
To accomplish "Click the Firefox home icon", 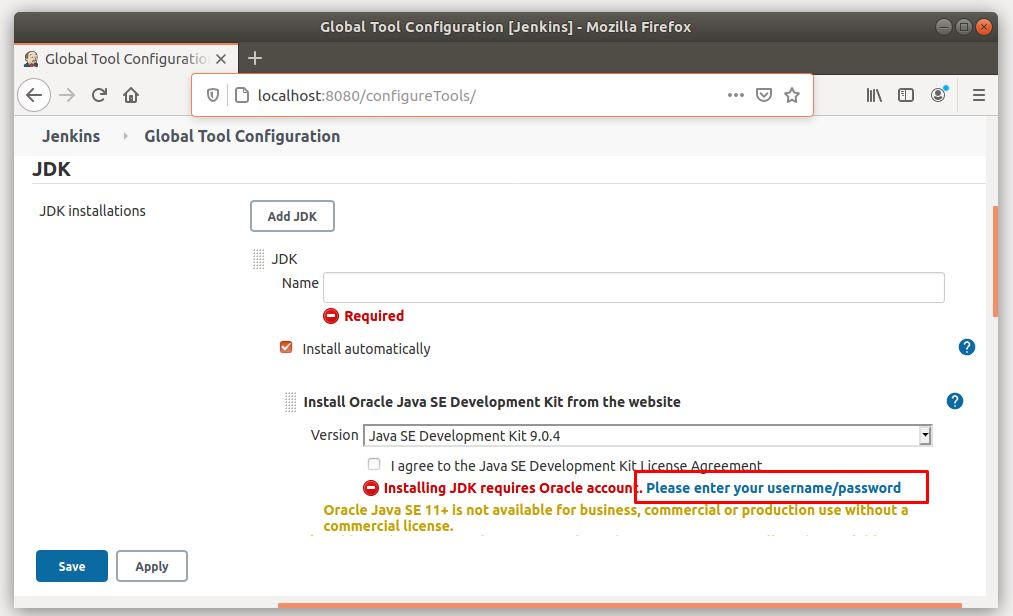I will click(131, 94).
